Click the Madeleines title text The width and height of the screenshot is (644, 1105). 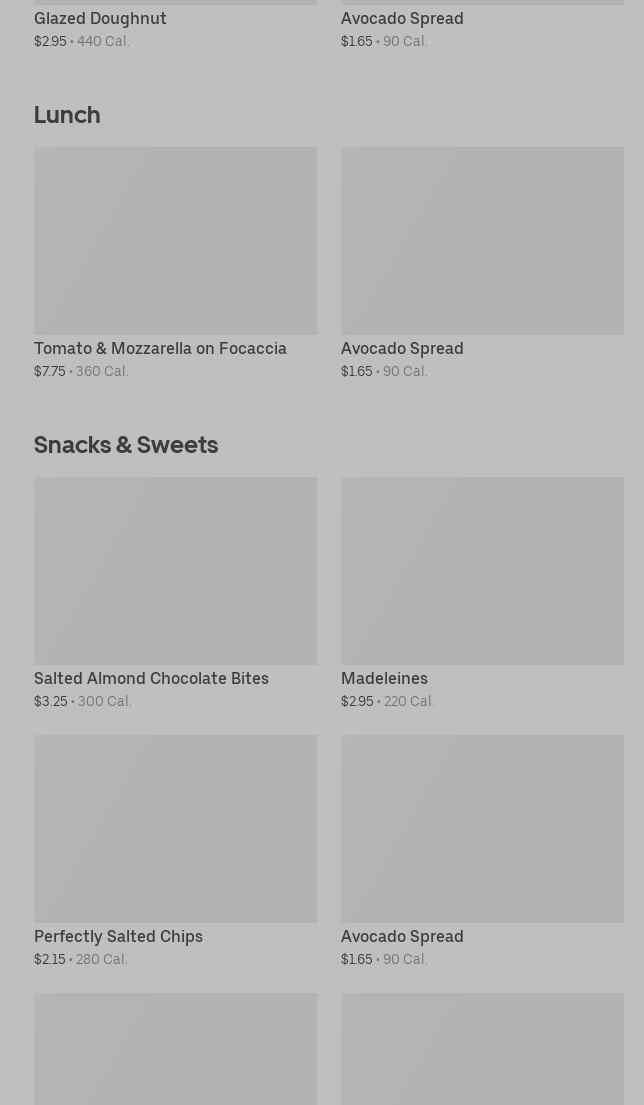tap(385, 678)
